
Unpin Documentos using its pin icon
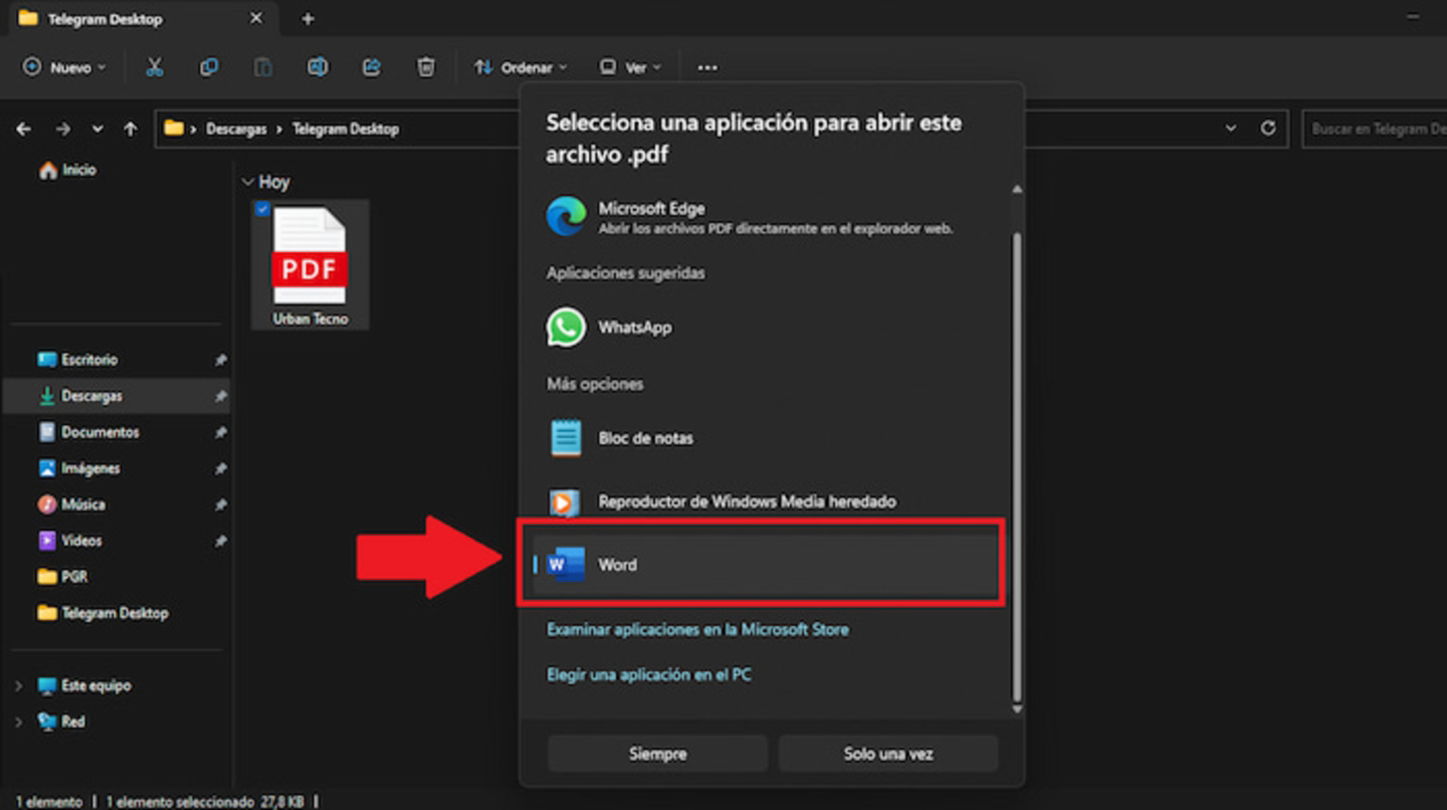tap(220, 432)
